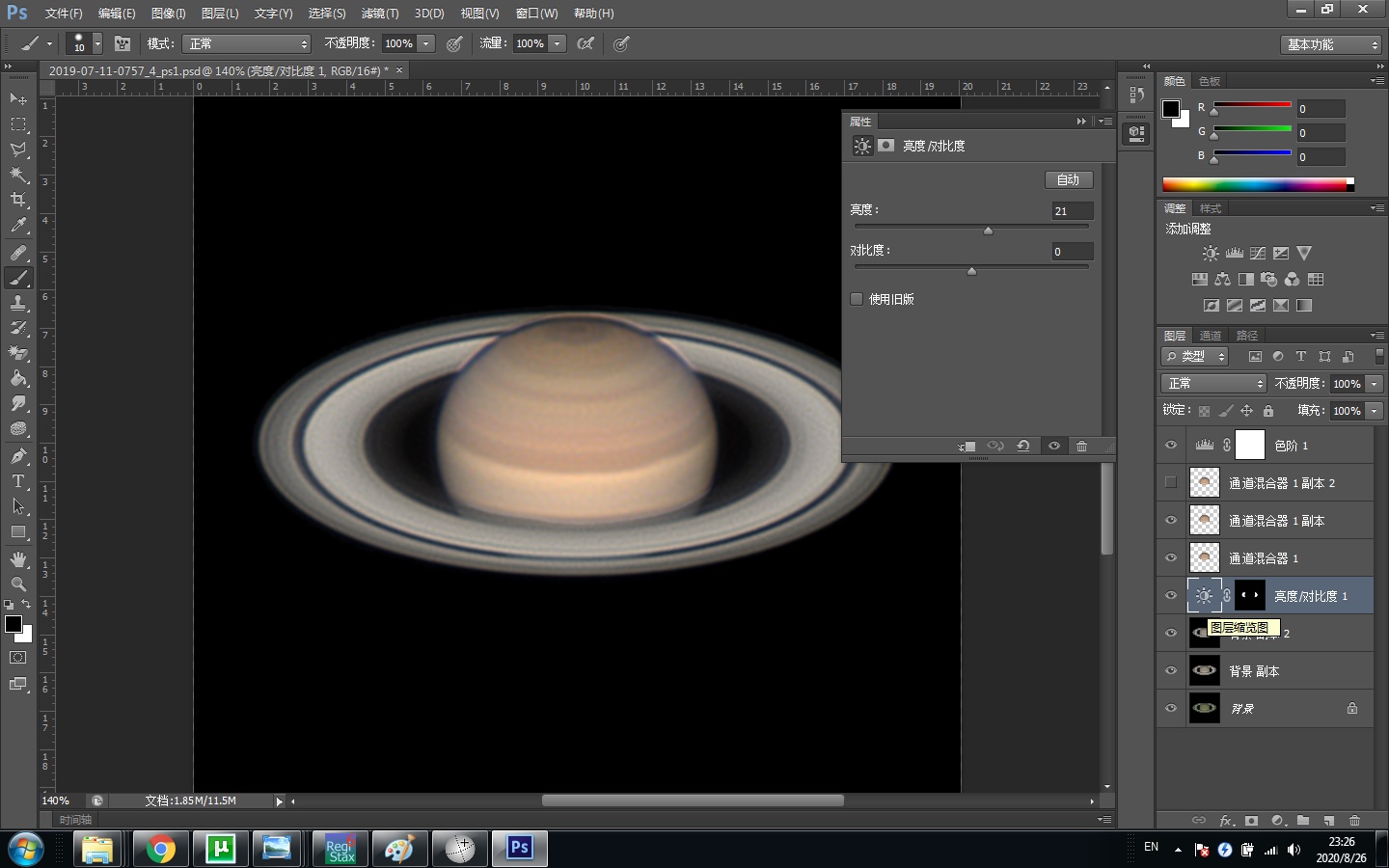Expand the 不透明度 dropdown in options bar

(425, 43)
